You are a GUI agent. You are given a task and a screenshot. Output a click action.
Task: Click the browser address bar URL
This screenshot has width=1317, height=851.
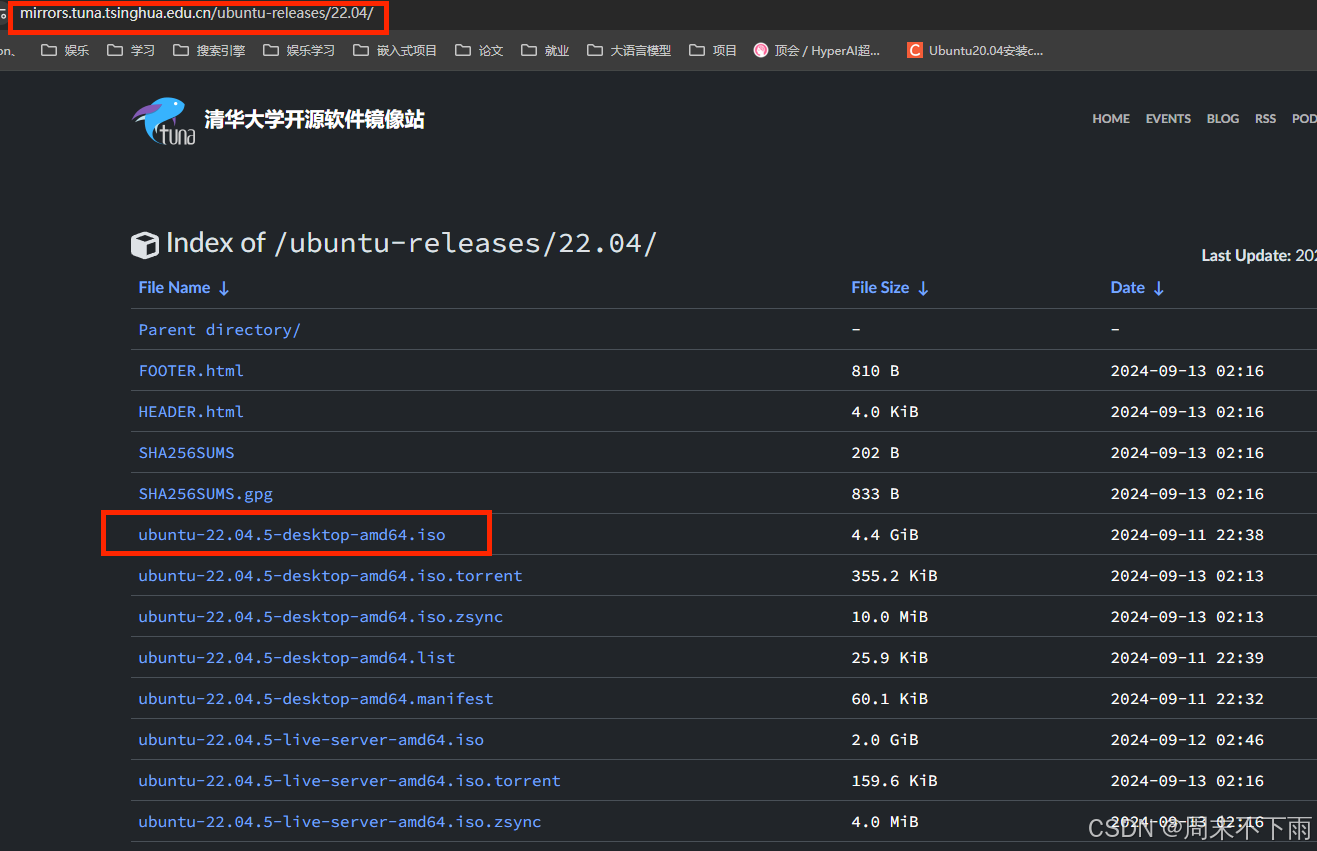(x=196, y=13)
